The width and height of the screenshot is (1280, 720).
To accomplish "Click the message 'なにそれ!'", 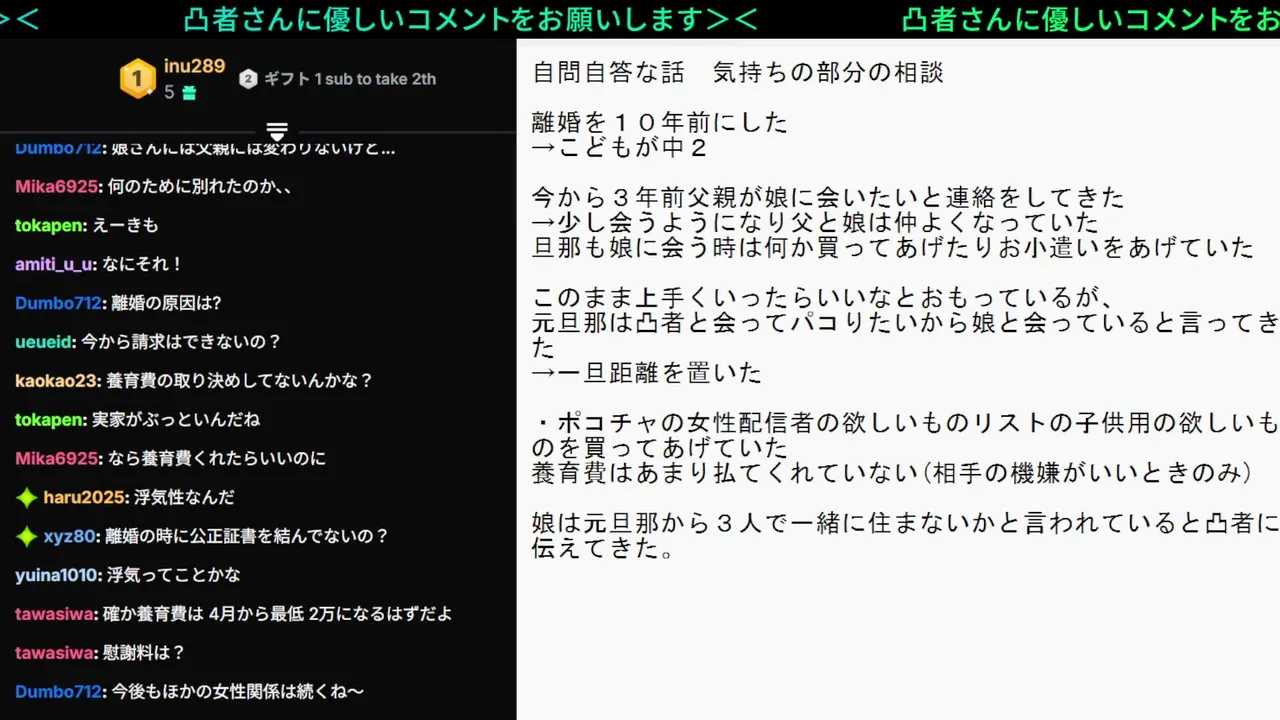I will [142, 265].
